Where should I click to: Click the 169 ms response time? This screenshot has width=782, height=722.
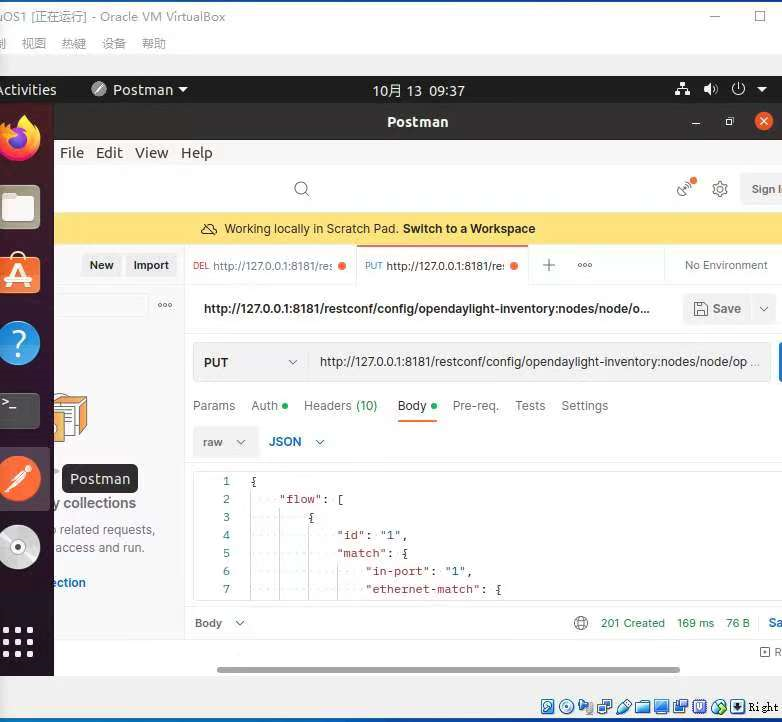pyautogui.click(x=695, y=623)
